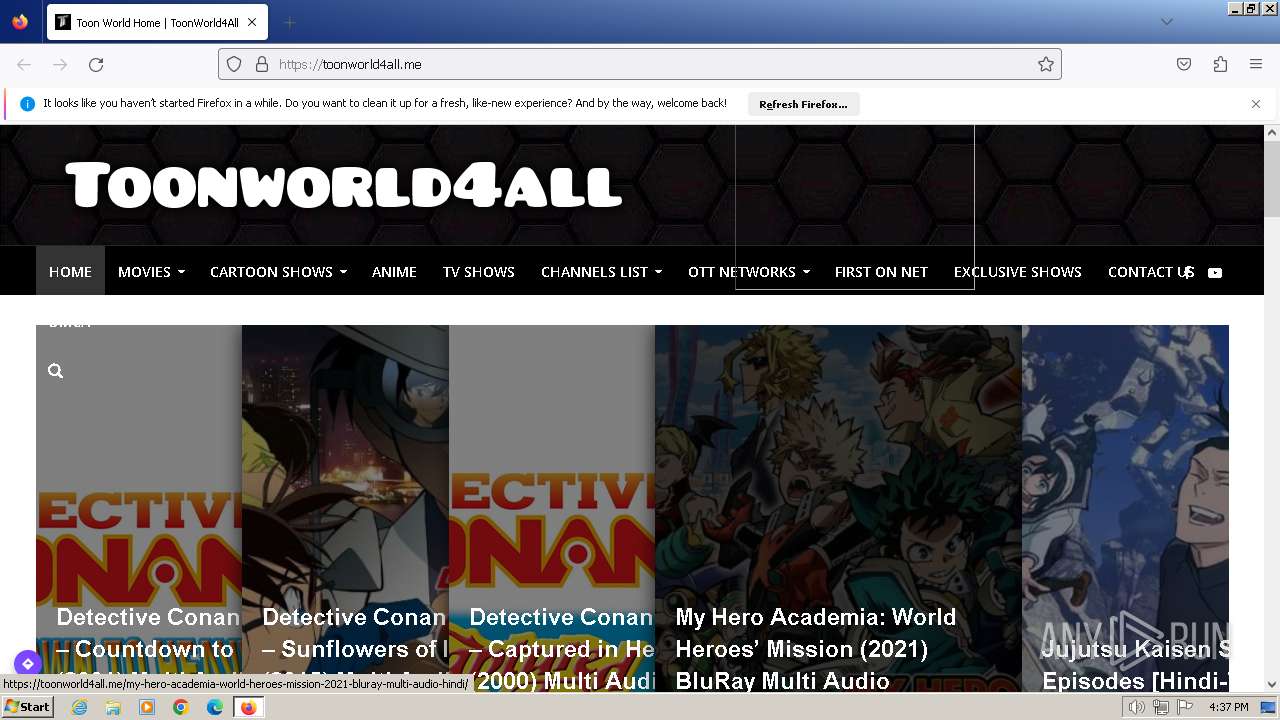Viewport: 1280px width, 720px height.
Task: Click the scrollbar down arrow
Action: [1272, 684]
